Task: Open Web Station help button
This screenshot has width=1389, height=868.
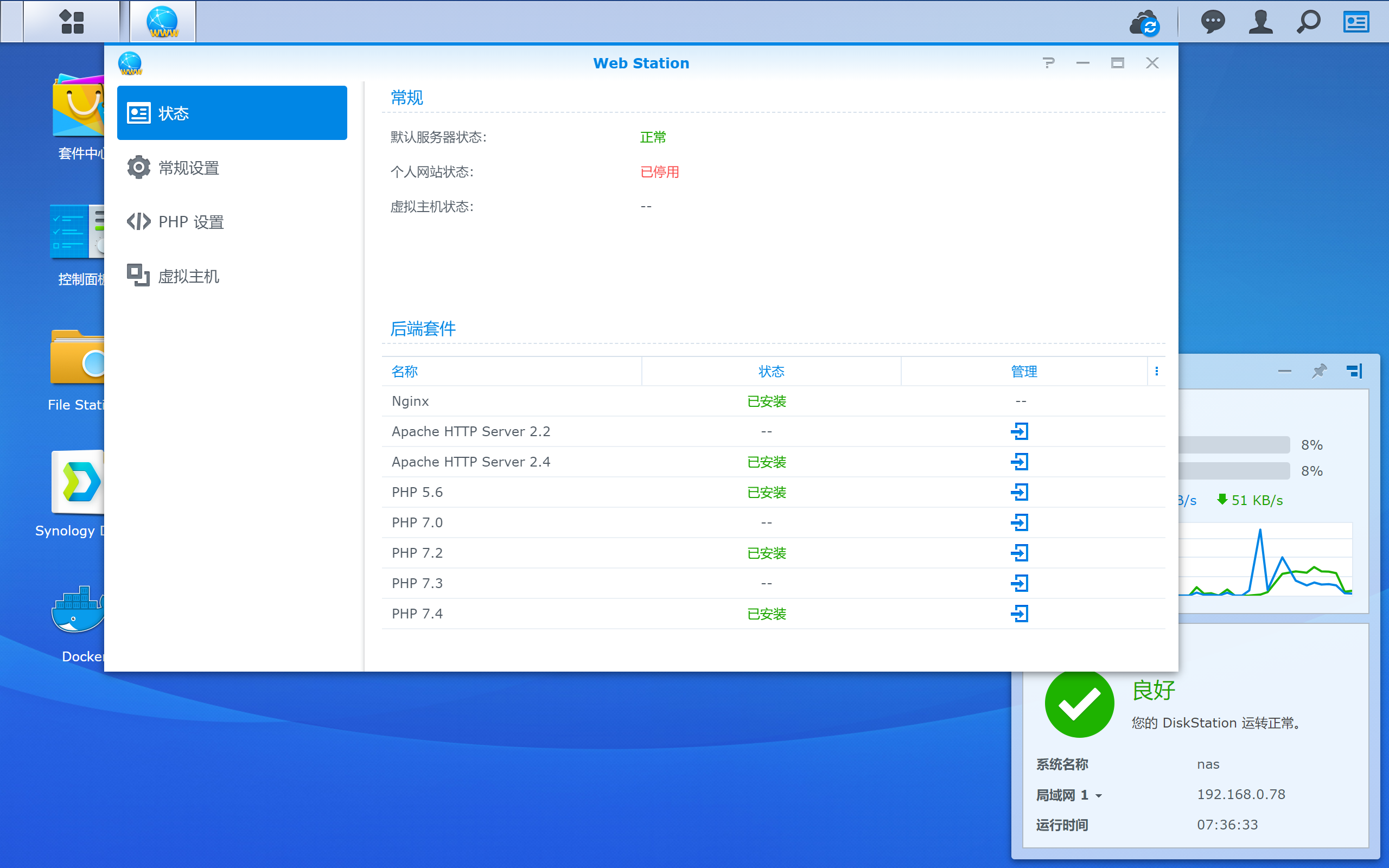Action: pyautogui.click(x=1049, y=62)
